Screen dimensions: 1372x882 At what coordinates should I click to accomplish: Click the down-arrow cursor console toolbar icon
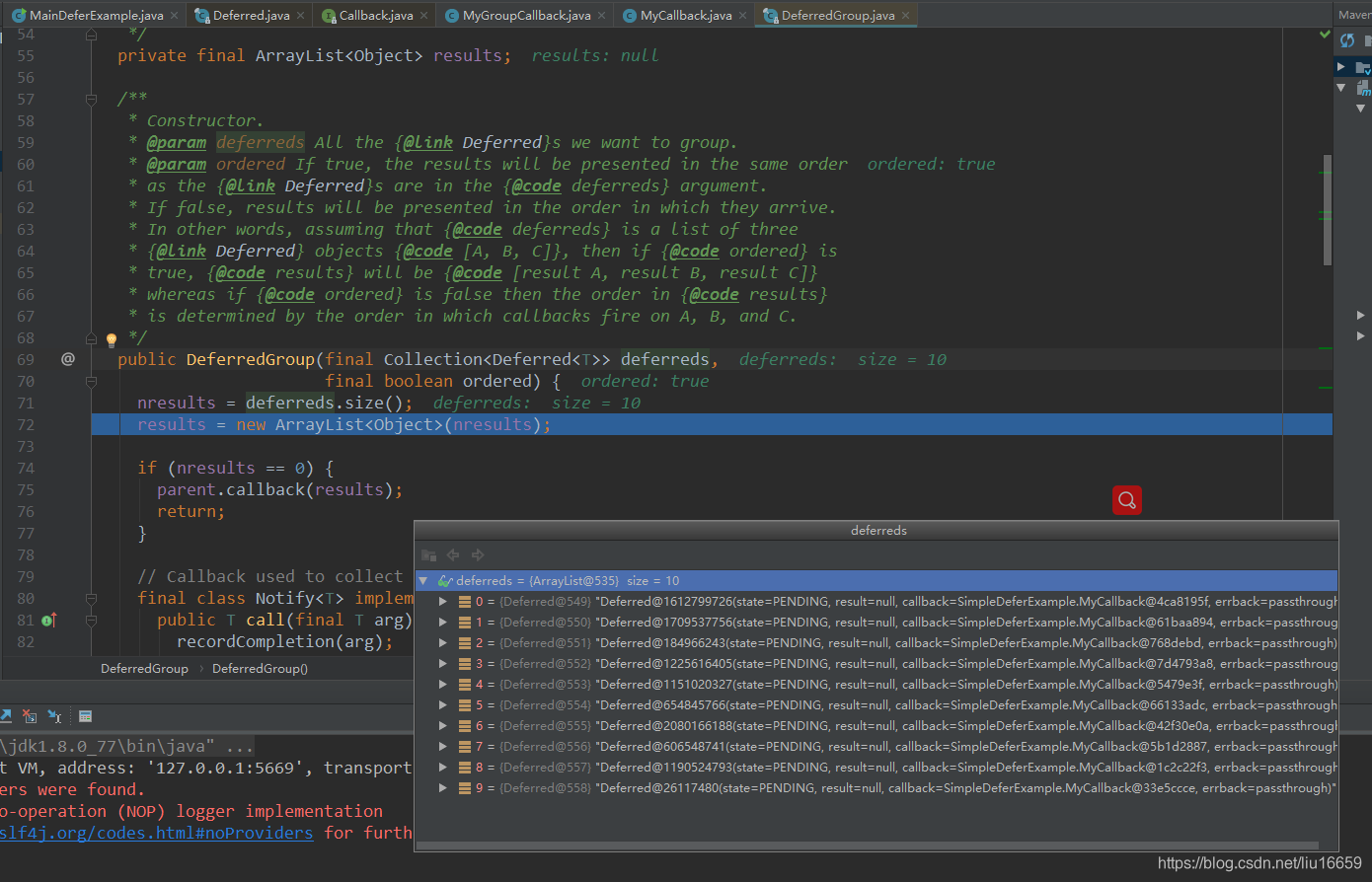(x=54, y=716)
